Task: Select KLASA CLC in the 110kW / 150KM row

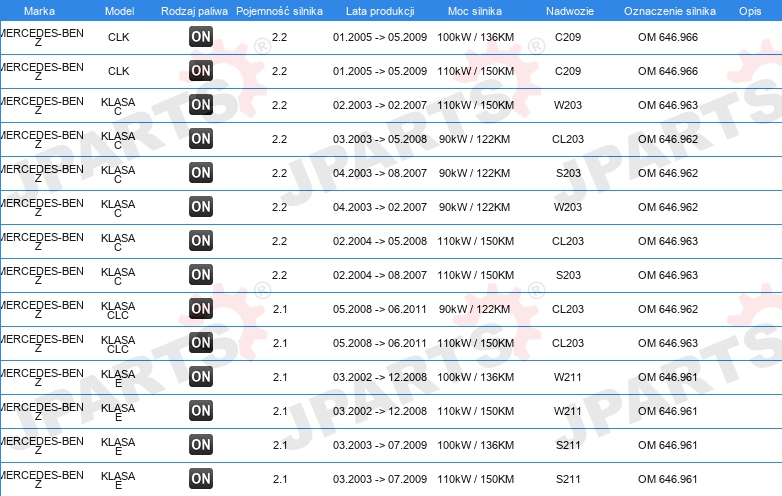Action: (118, 344)
